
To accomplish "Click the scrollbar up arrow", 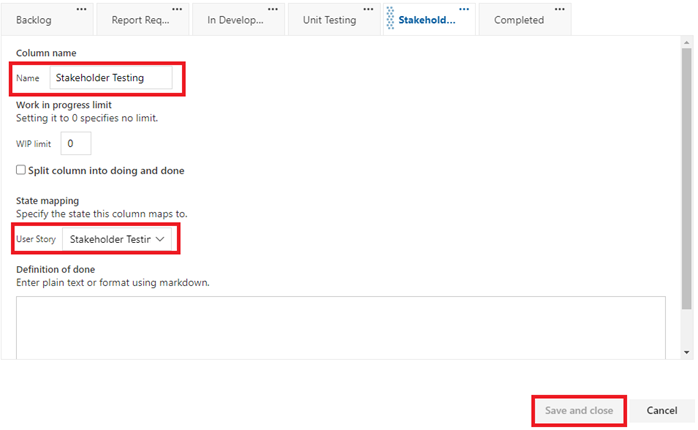I will 686,42.
